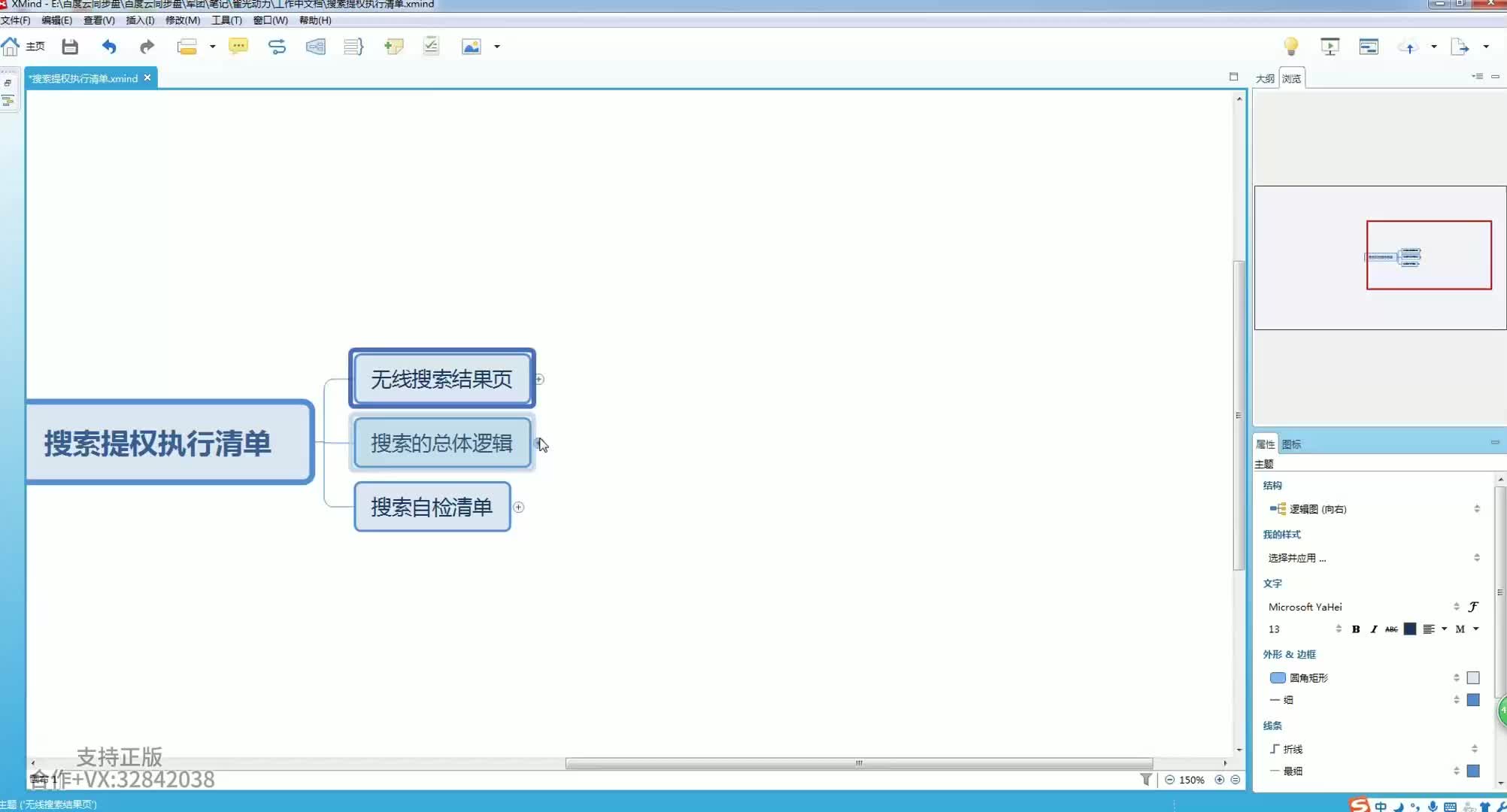Start presentation mode
This screenshot has width=1507, height=812.
(x=1330, y=47)
